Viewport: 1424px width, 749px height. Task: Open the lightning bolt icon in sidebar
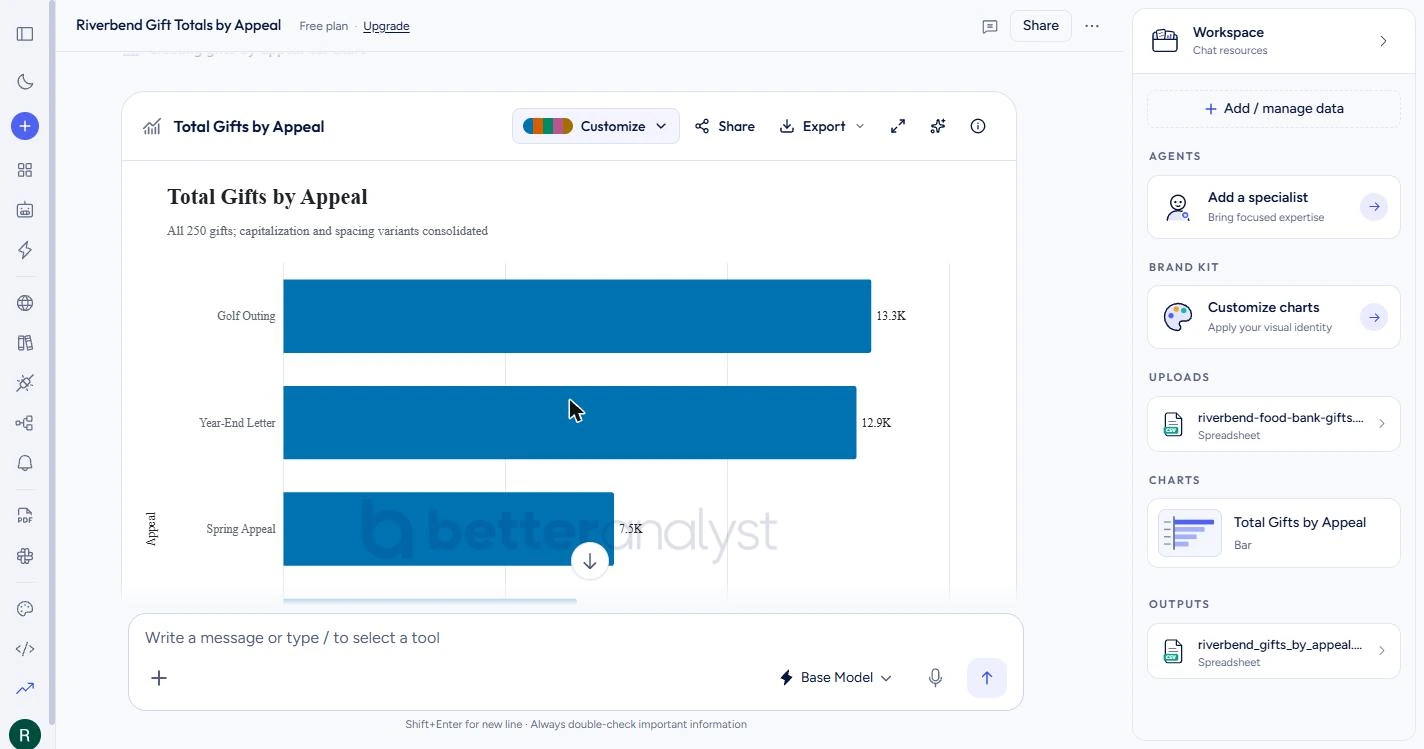click(x=25, y=250)
